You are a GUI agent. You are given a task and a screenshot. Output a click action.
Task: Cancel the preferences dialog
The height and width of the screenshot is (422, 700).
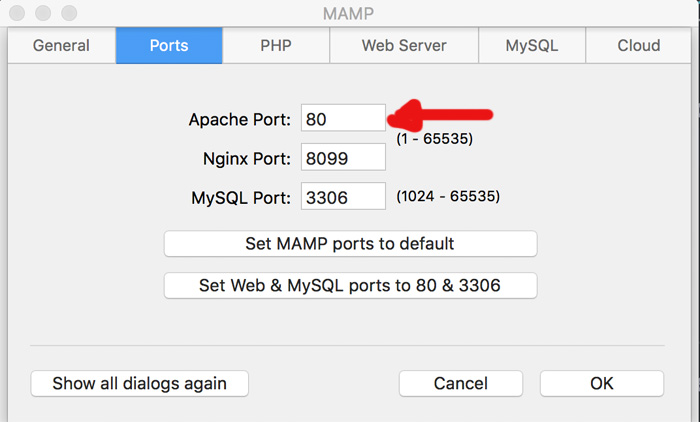460,383
